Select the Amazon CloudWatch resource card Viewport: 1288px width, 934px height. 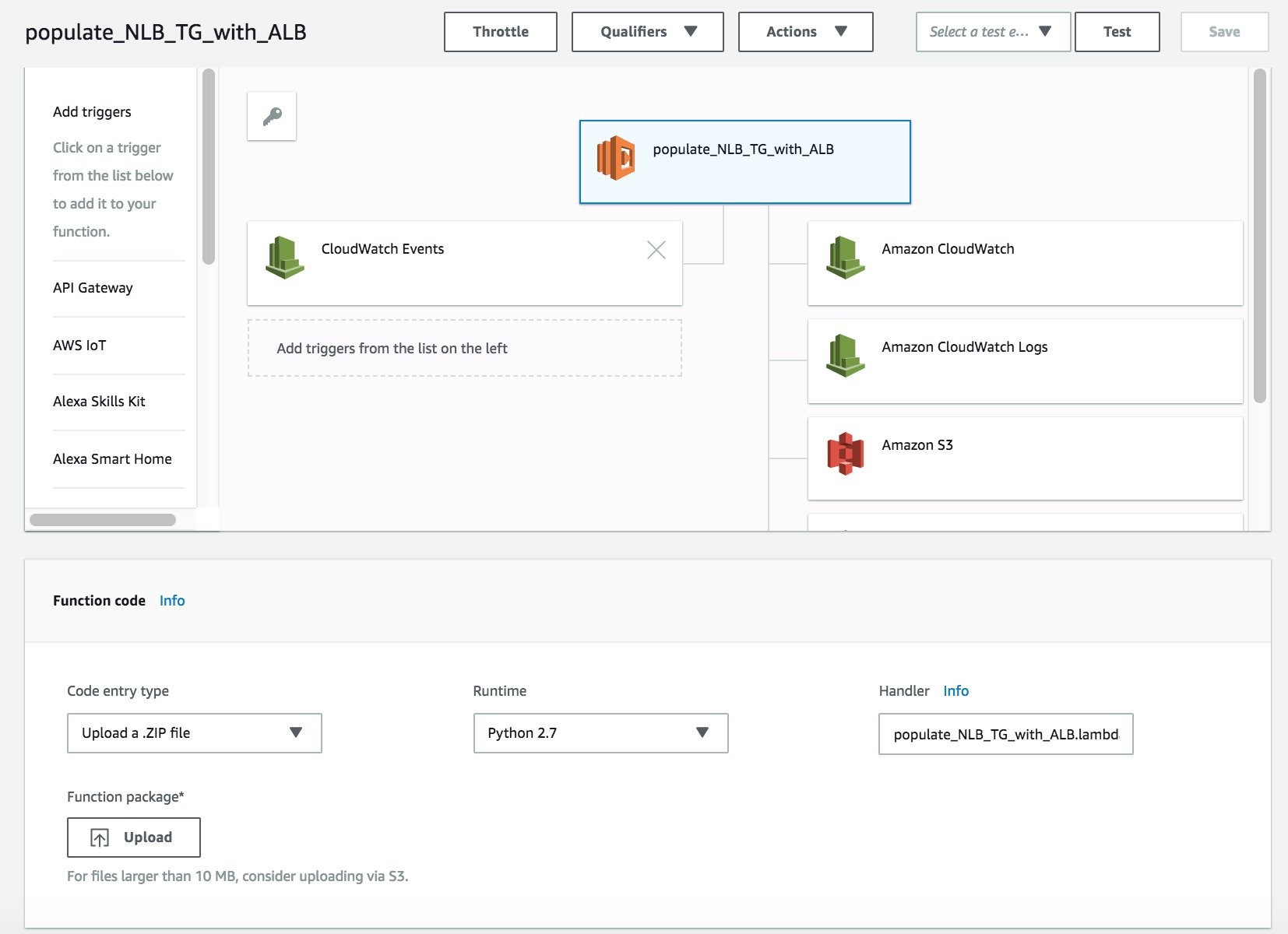1026,263
